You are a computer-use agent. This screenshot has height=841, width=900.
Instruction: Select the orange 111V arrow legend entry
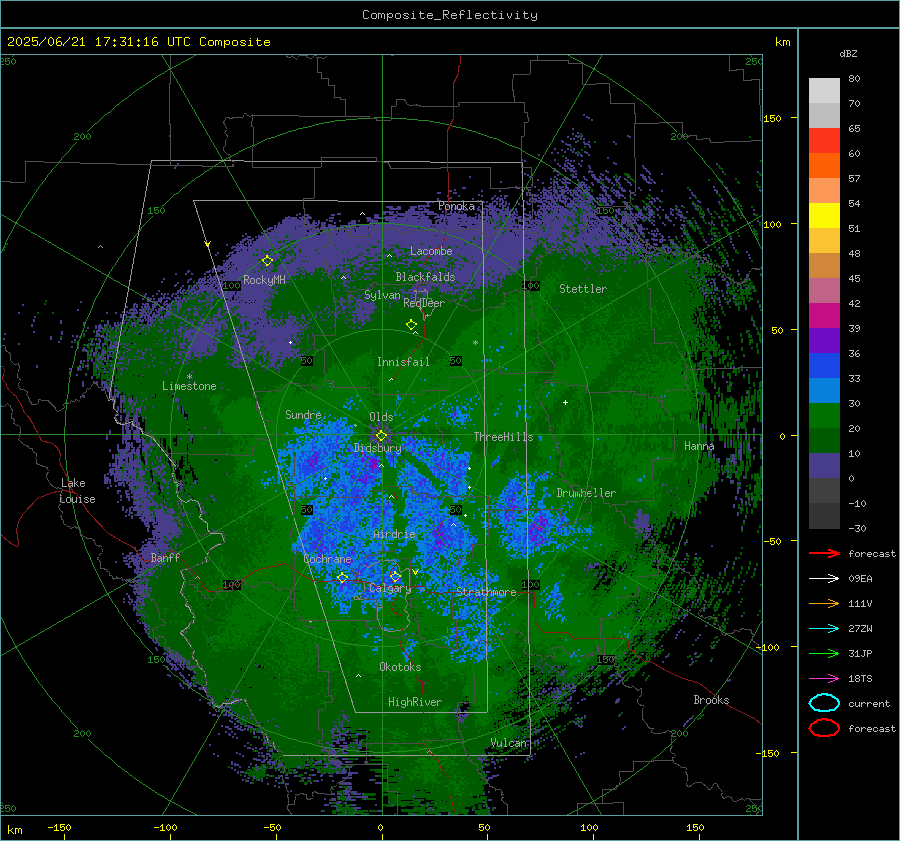pyautogui.click(x=824, y=603)
